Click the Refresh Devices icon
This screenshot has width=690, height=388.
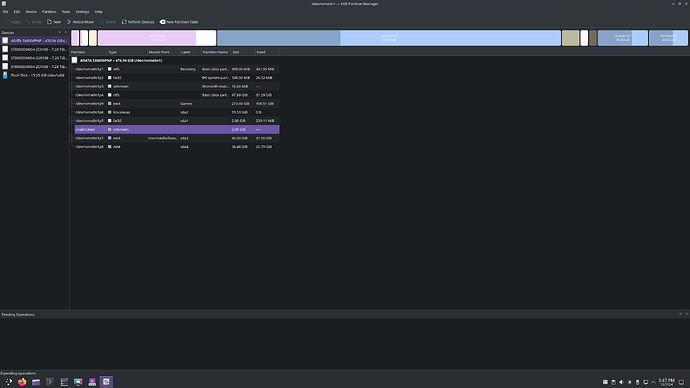pos(124,22)
